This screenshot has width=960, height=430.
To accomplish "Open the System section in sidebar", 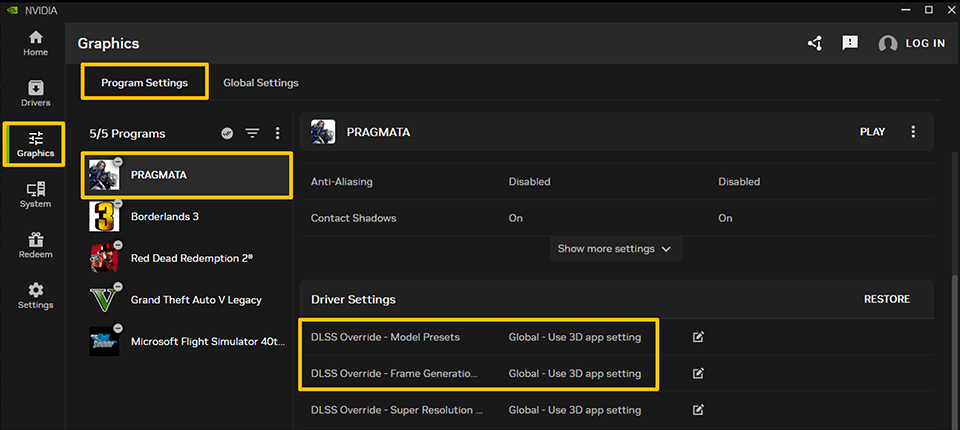I will click(36, 195).
